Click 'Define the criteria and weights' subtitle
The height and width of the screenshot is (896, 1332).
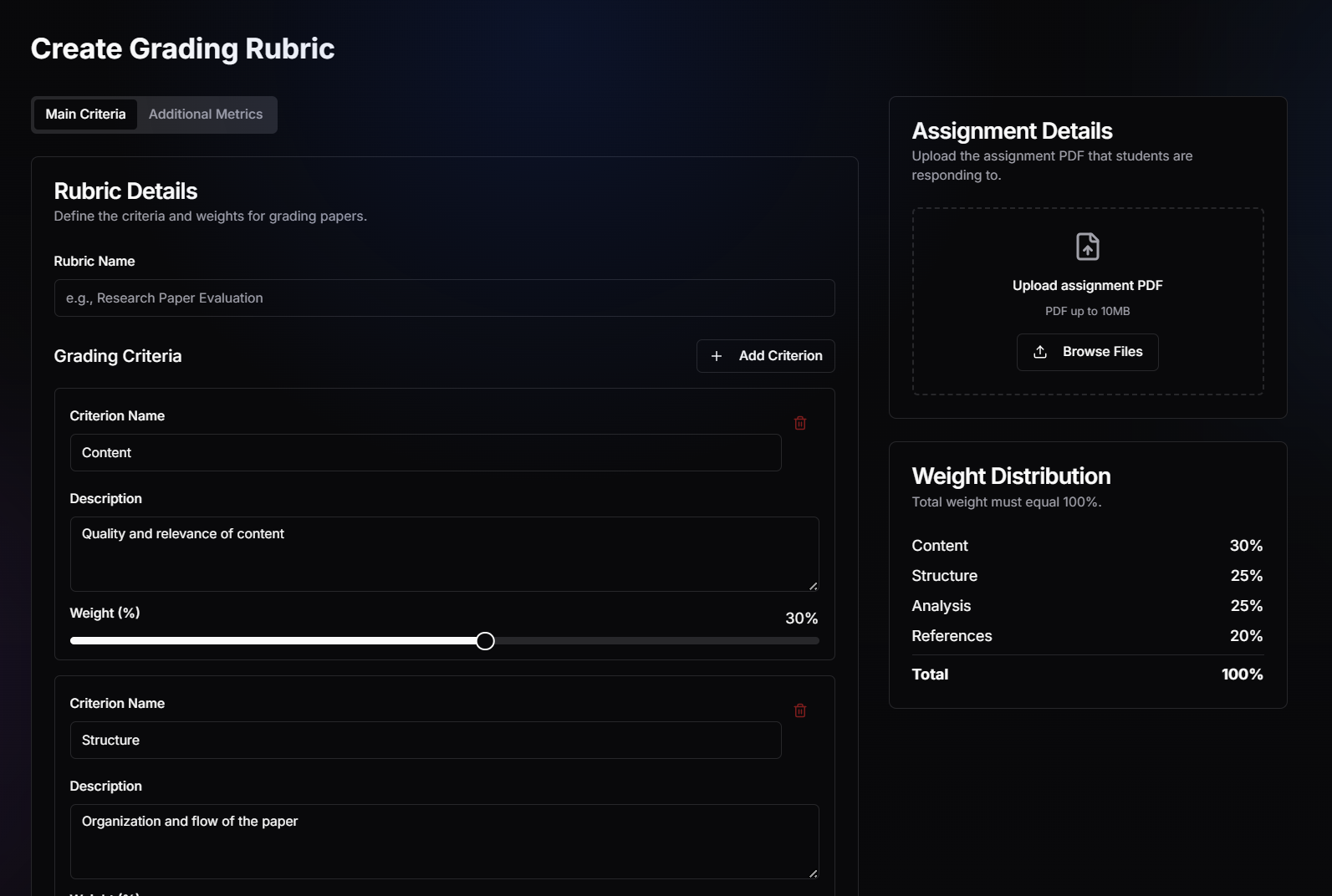coord(211,216)
